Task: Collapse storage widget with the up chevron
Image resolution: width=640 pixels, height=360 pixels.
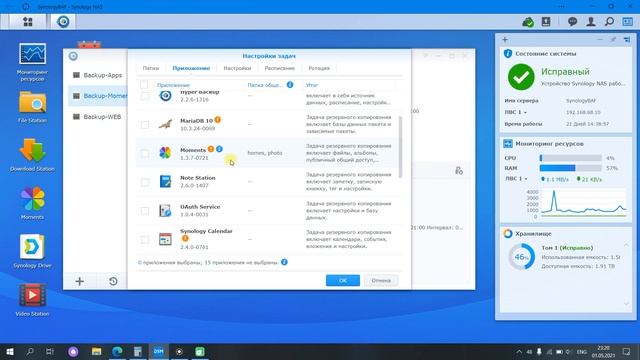Action: [x=626, y=245]
